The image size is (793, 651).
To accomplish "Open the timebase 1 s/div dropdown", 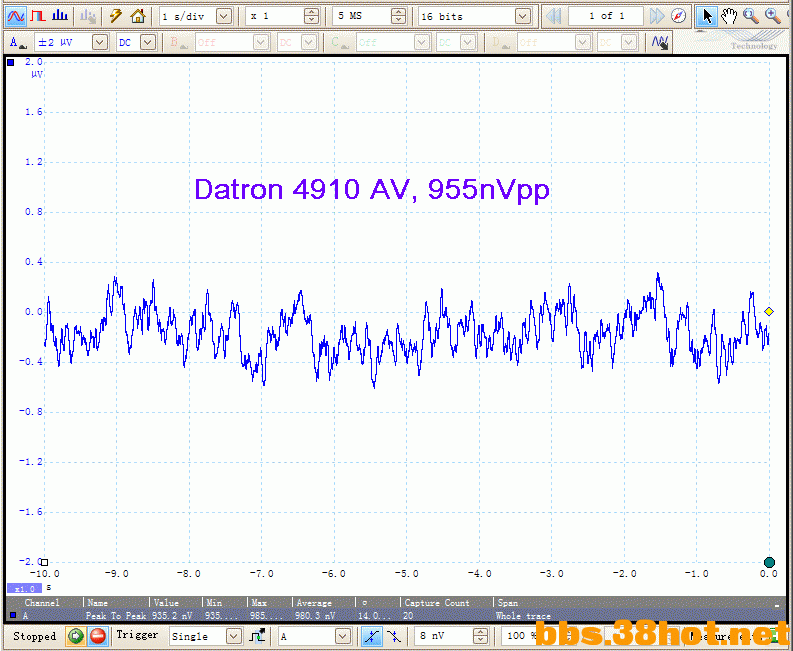I will [x=224, y=16].
